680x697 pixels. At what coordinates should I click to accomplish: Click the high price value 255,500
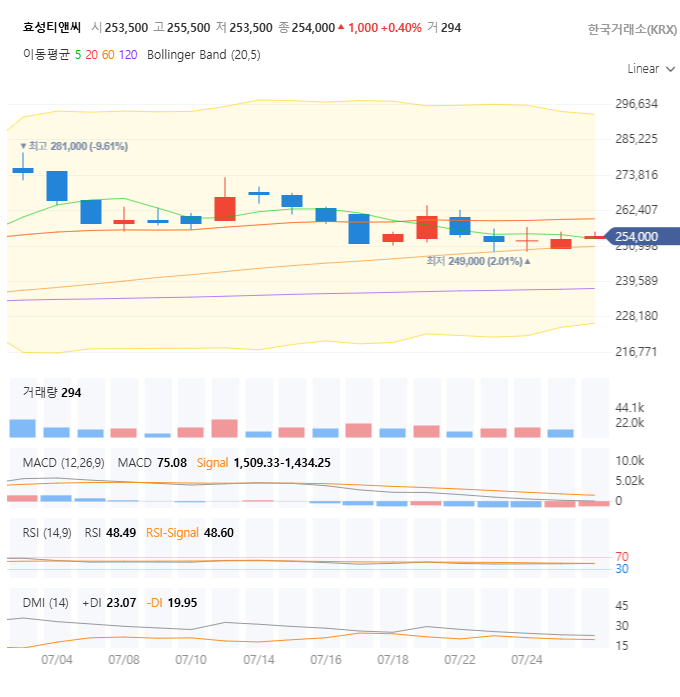tap(188, 28)
